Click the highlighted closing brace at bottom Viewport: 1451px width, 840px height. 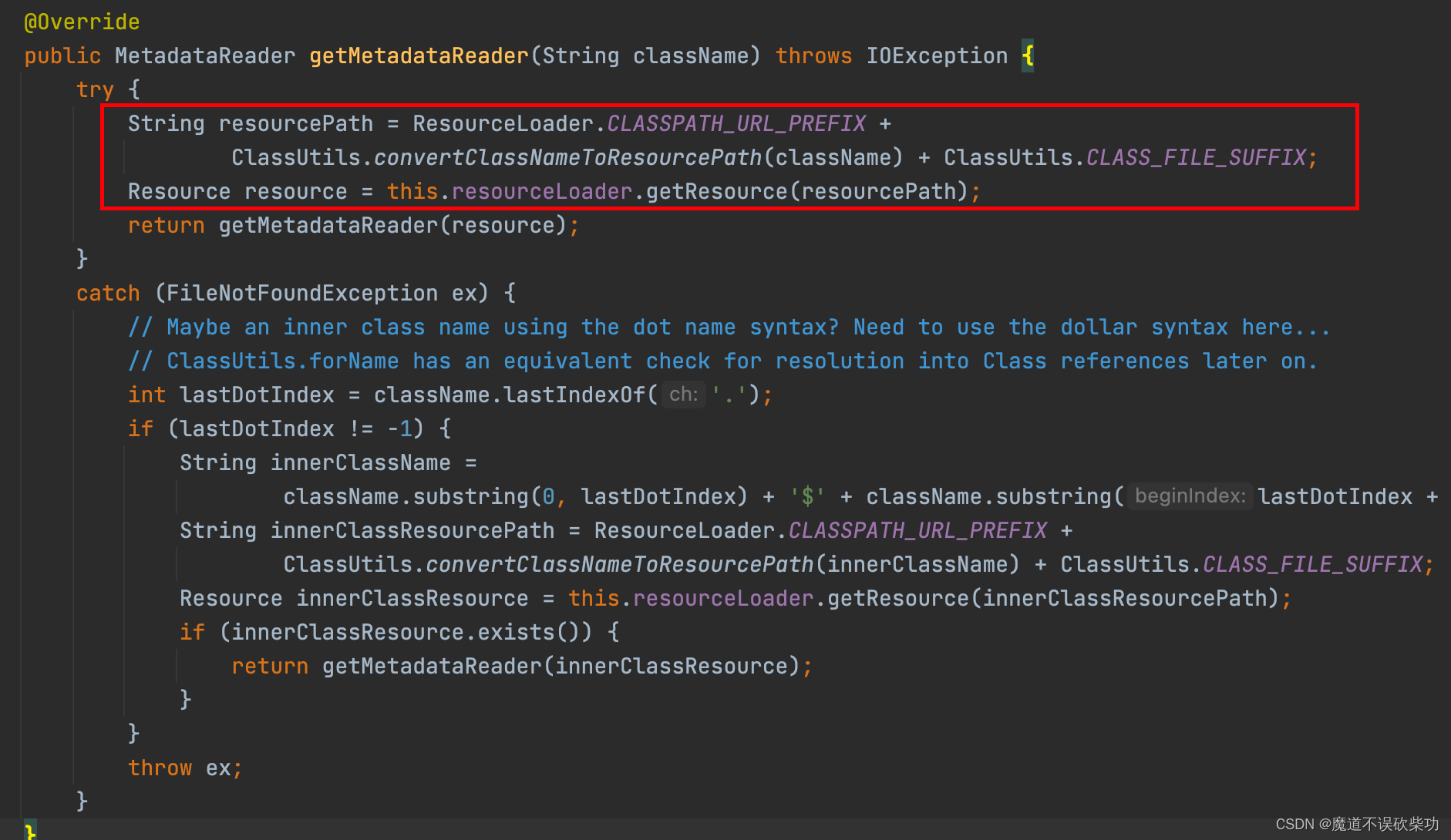pyautogui.click(x=30, y=832)
